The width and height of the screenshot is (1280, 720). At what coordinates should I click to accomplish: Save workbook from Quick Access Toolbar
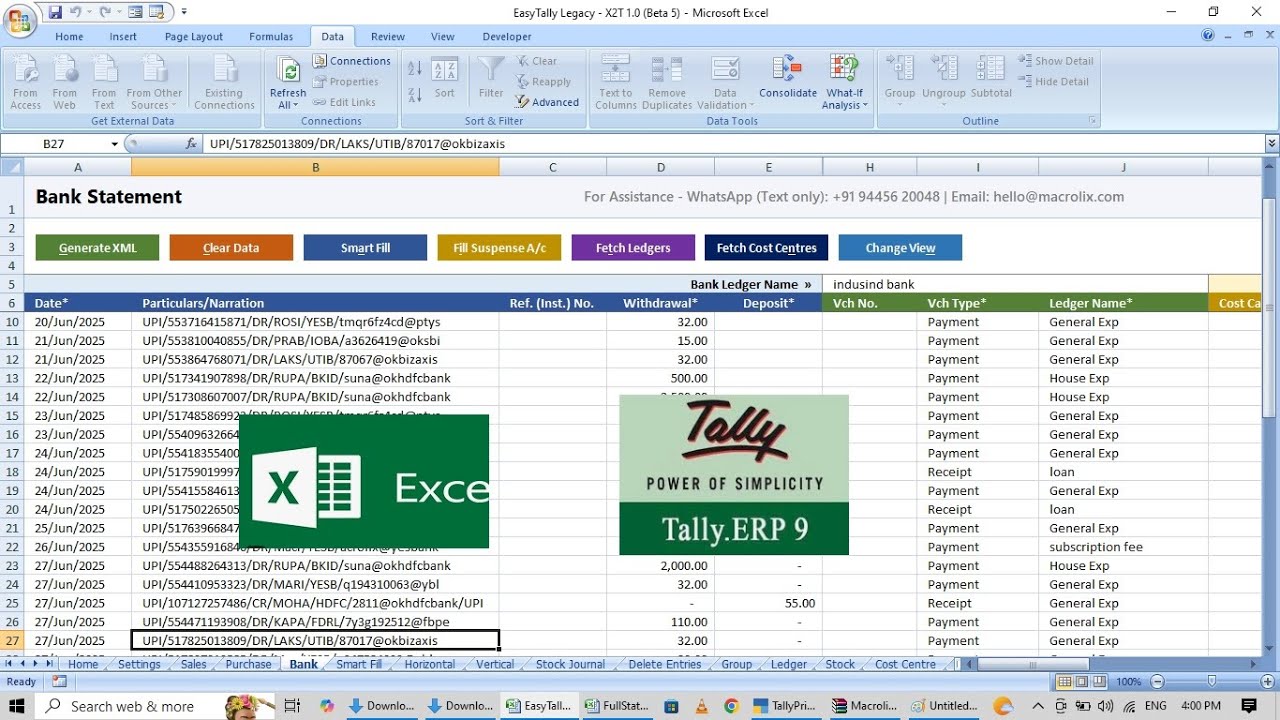tap(55, 12)
